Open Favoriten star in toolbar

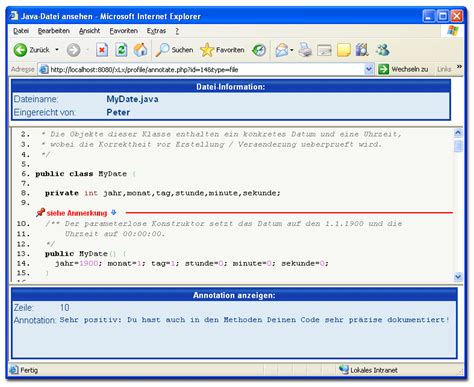tap(222, 50)
